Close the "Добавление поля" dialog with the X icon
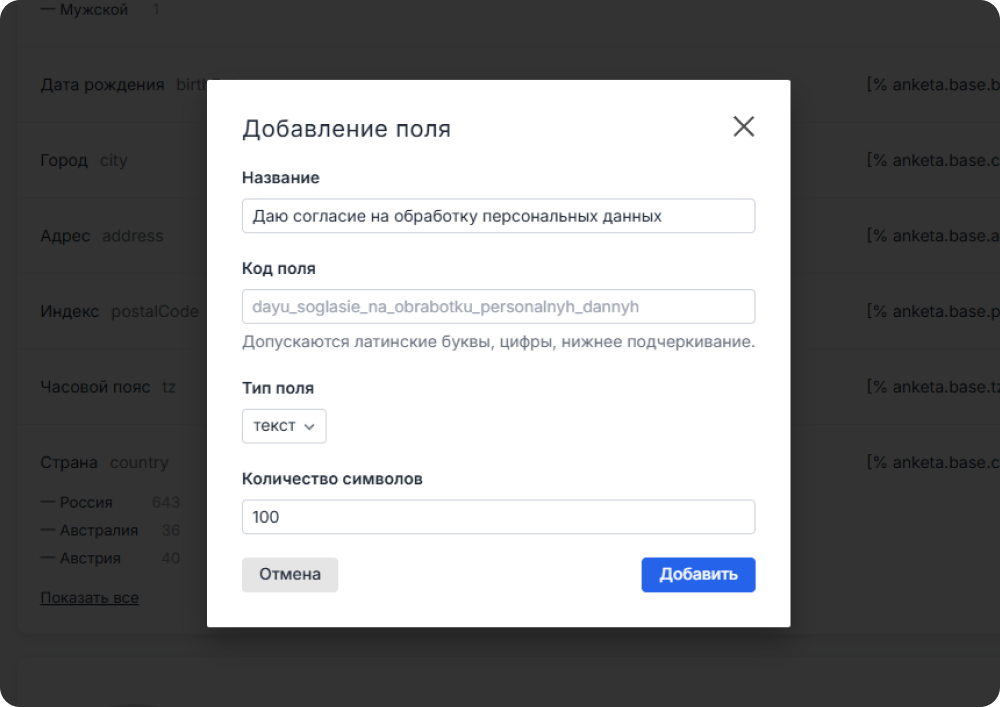Screen dimensions: 1000x707 click(x=743, y=127)
